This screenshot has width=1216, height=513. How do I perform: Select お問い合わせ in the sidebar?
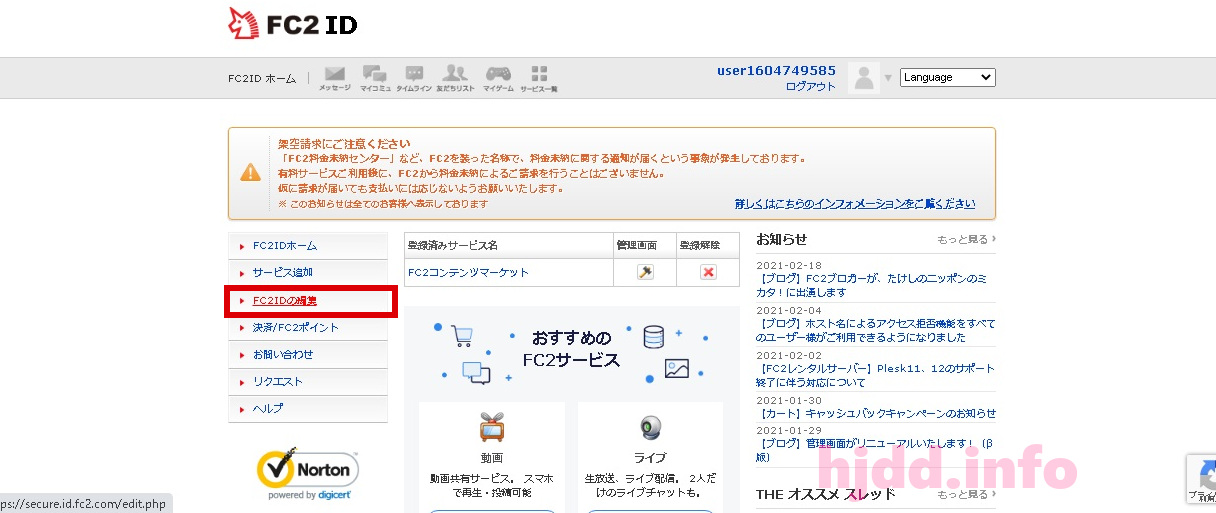pyautogui.click(x=308, y=354)
